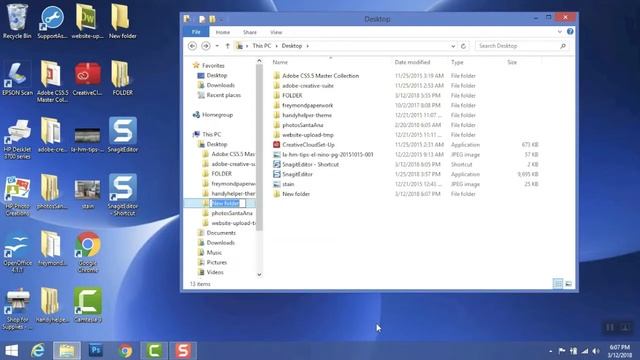Launch Internet Explorer from taskbar

(38, 351)
